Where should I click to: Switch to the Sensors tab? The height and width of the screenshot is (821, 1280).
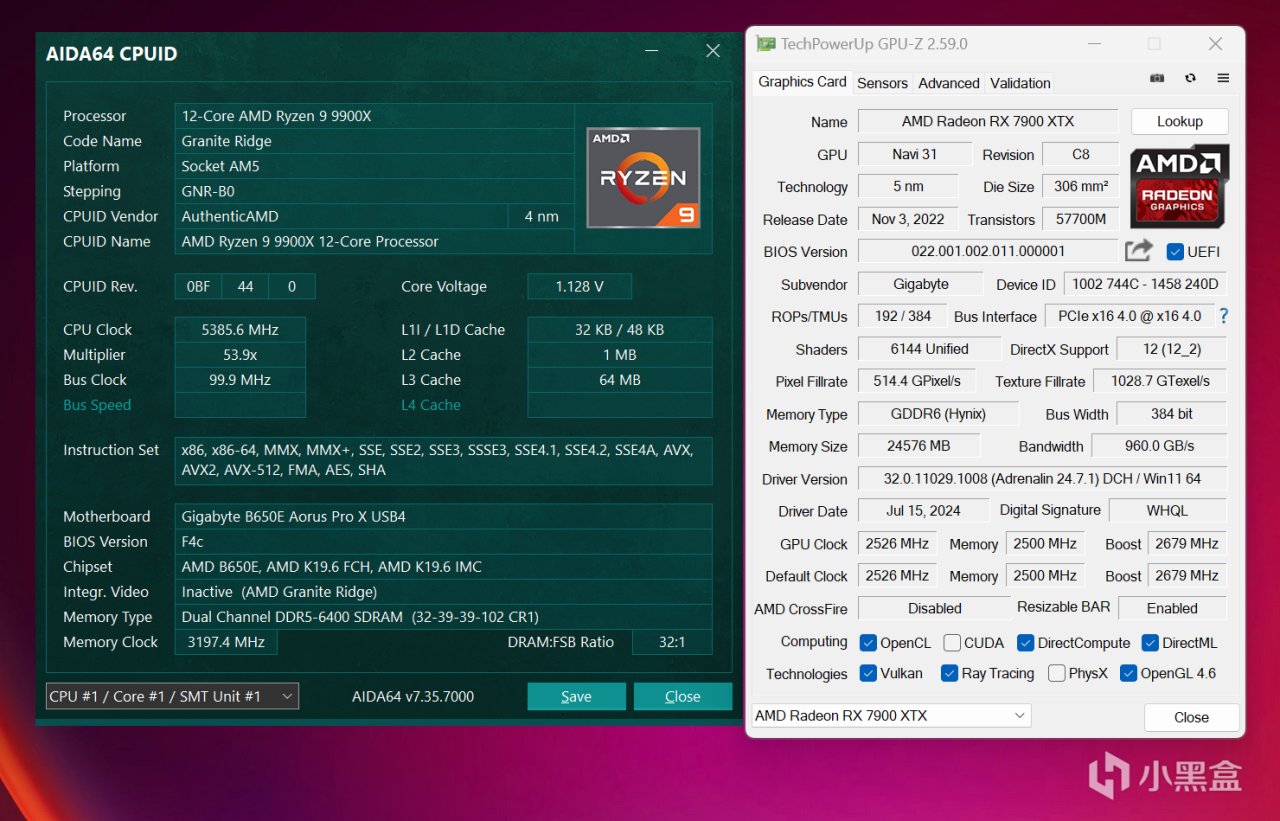coord(882,83)
